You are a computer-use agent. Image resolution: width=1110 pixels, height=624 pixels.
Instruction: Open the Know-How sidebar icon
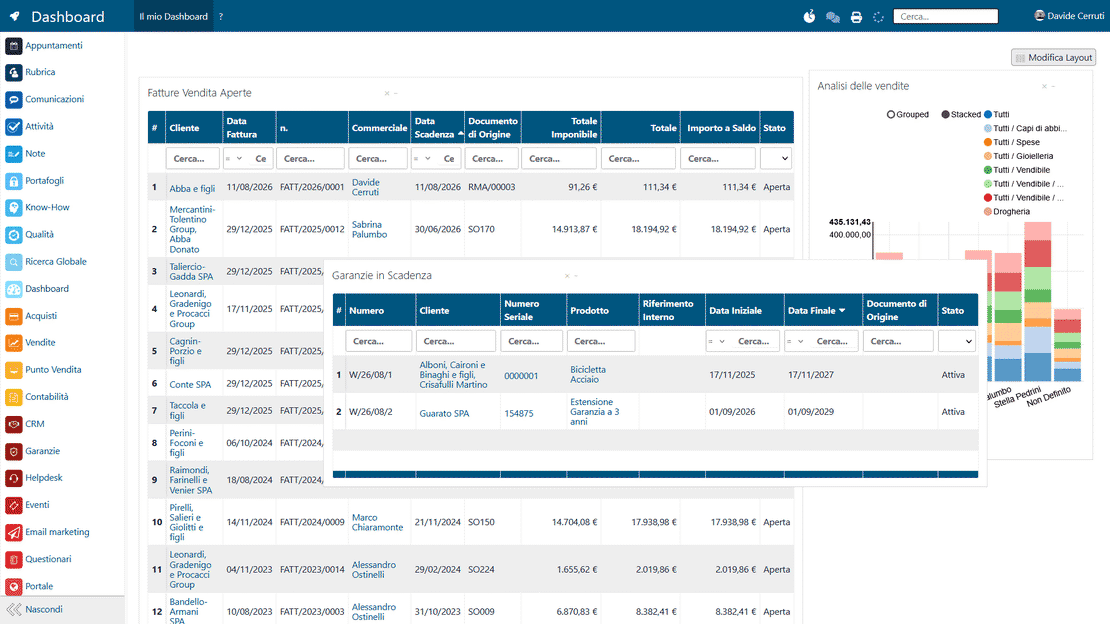pyautogui.click(x=13, y=208)
